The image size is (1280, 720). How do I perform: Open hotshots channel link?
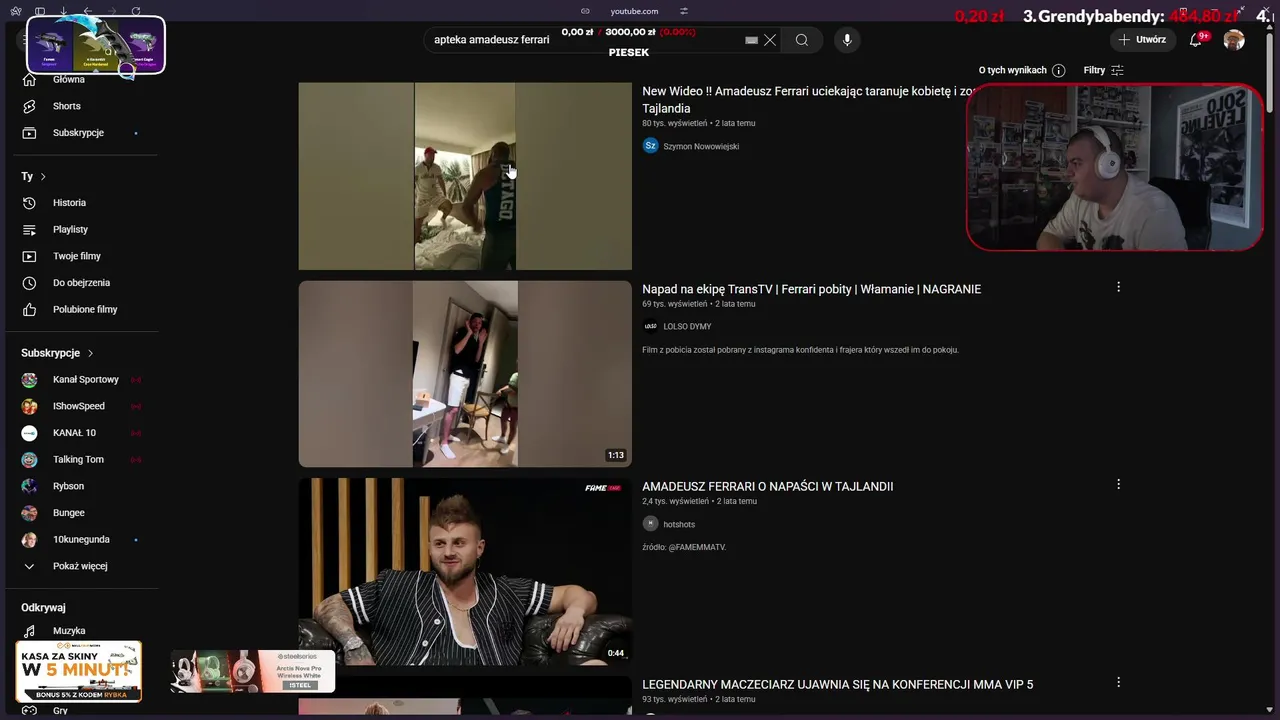(679, 524)
